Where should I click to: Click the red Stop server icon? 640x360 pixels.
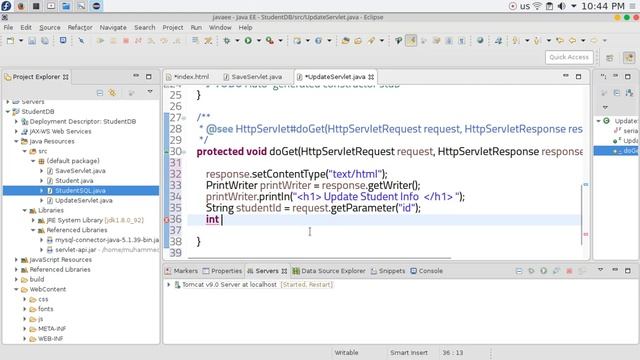pos(569,271)
